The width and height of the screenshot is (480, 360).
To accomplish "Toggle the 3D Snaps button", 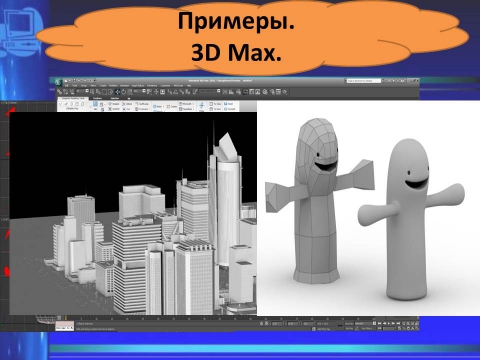I will pos(169,92).
